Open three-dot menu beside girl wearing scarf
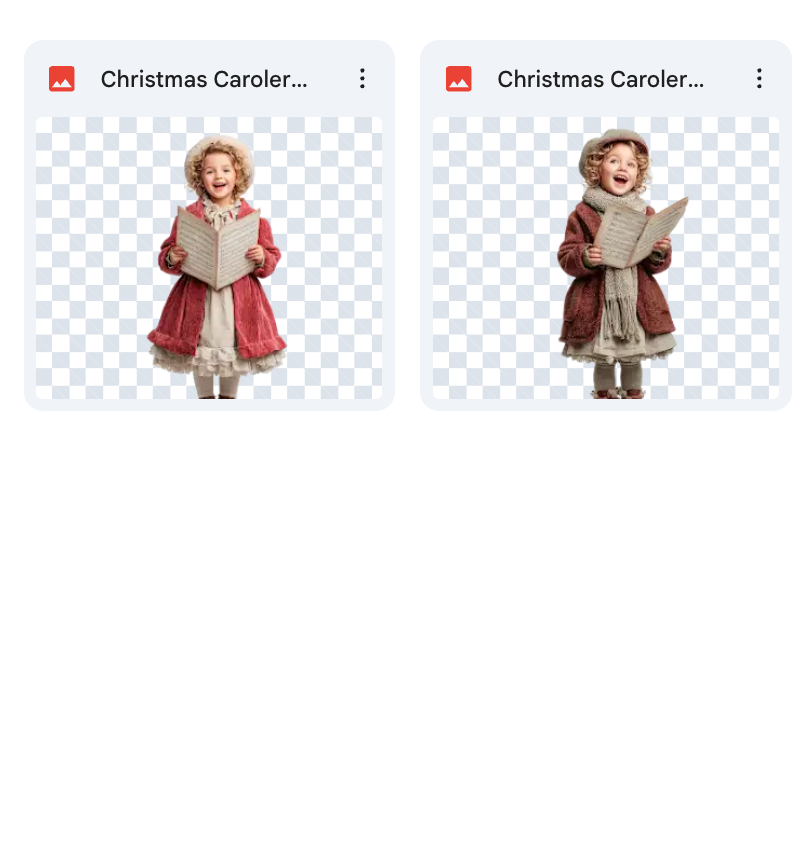Viewport: 808px width, 854px height. pyautogui.click(x=759, y=78)
